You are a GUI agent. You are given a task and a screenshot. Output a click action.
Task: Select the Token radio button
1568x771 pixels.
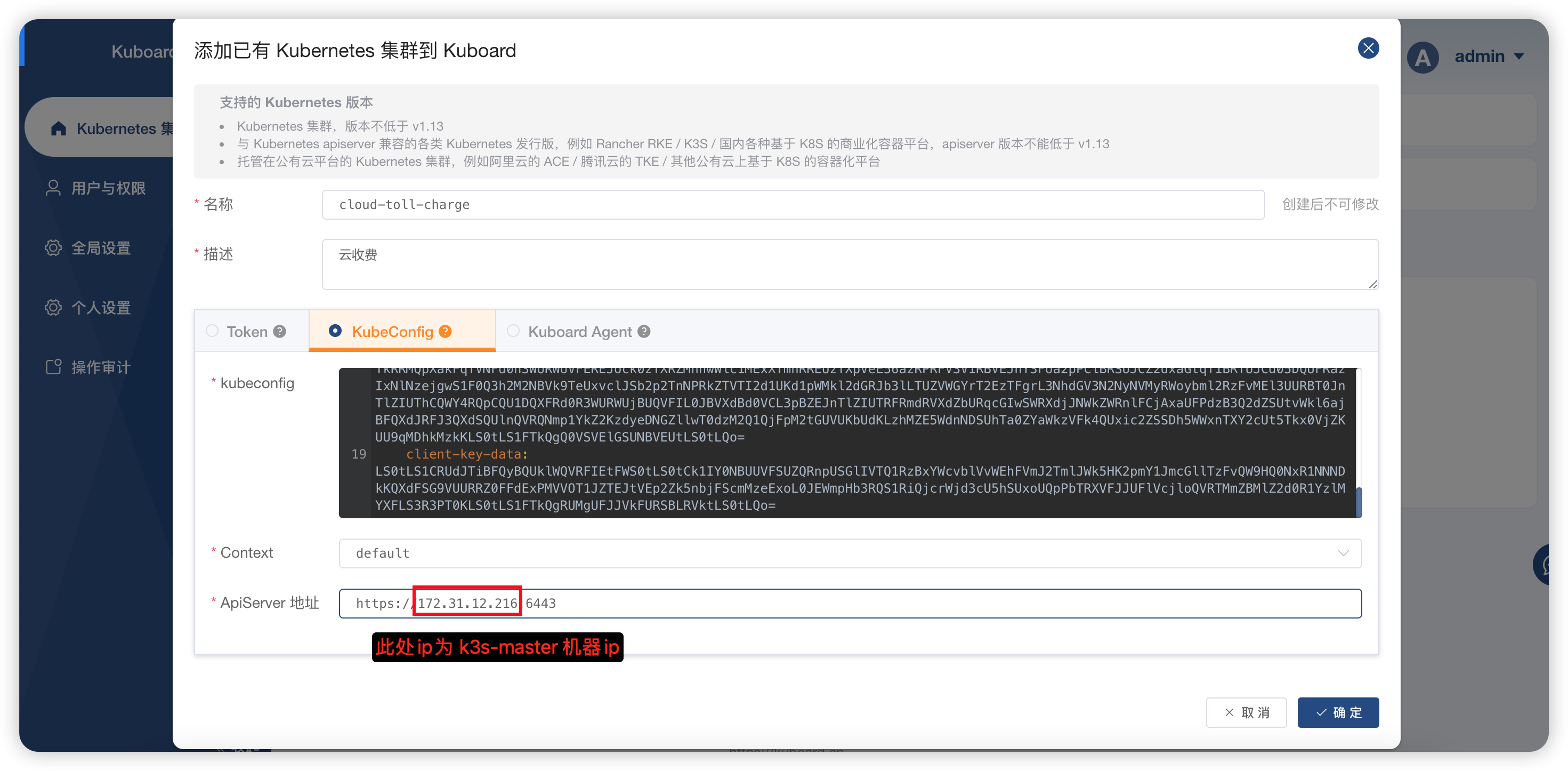click(212, 331)
